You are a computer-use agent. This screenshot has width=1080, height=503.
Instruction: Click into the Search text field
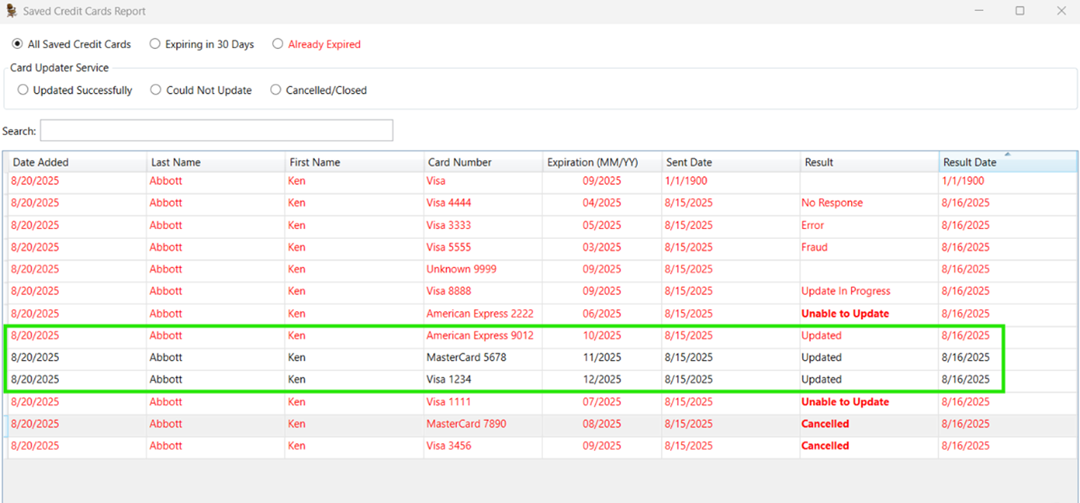tap(216, 131)
